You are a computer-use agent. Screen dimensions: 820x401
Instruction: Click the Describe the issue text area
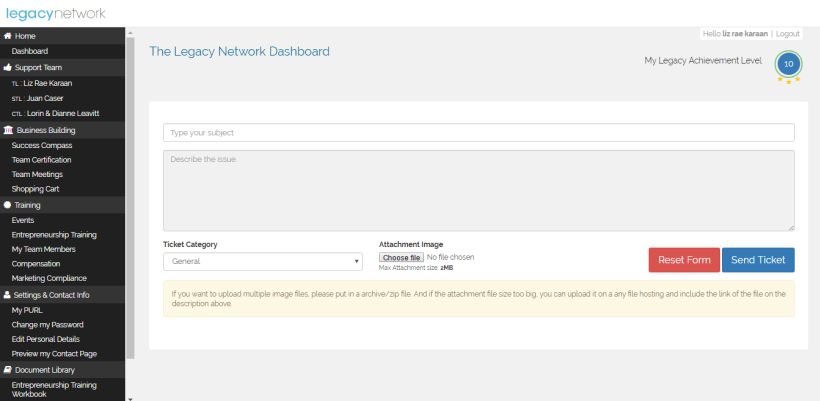pyautogui.click(x=478, y=190)
